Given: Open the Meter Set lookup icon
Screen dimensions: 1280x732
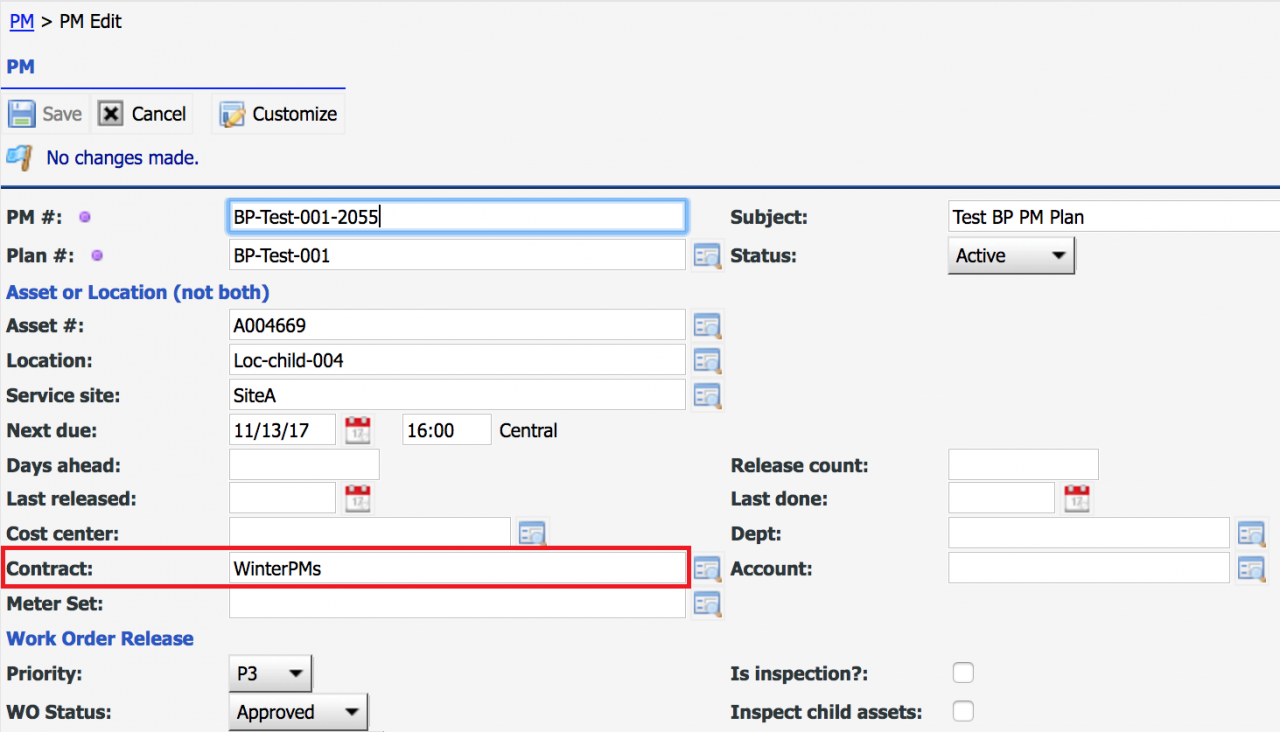Looking at the screenshot, I should (x=707, y=604).
